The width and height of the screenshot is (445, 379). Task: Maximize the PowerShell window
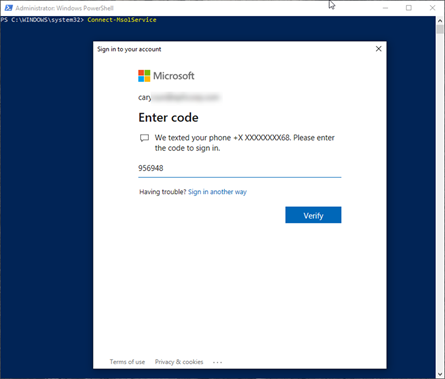[409, 8]
